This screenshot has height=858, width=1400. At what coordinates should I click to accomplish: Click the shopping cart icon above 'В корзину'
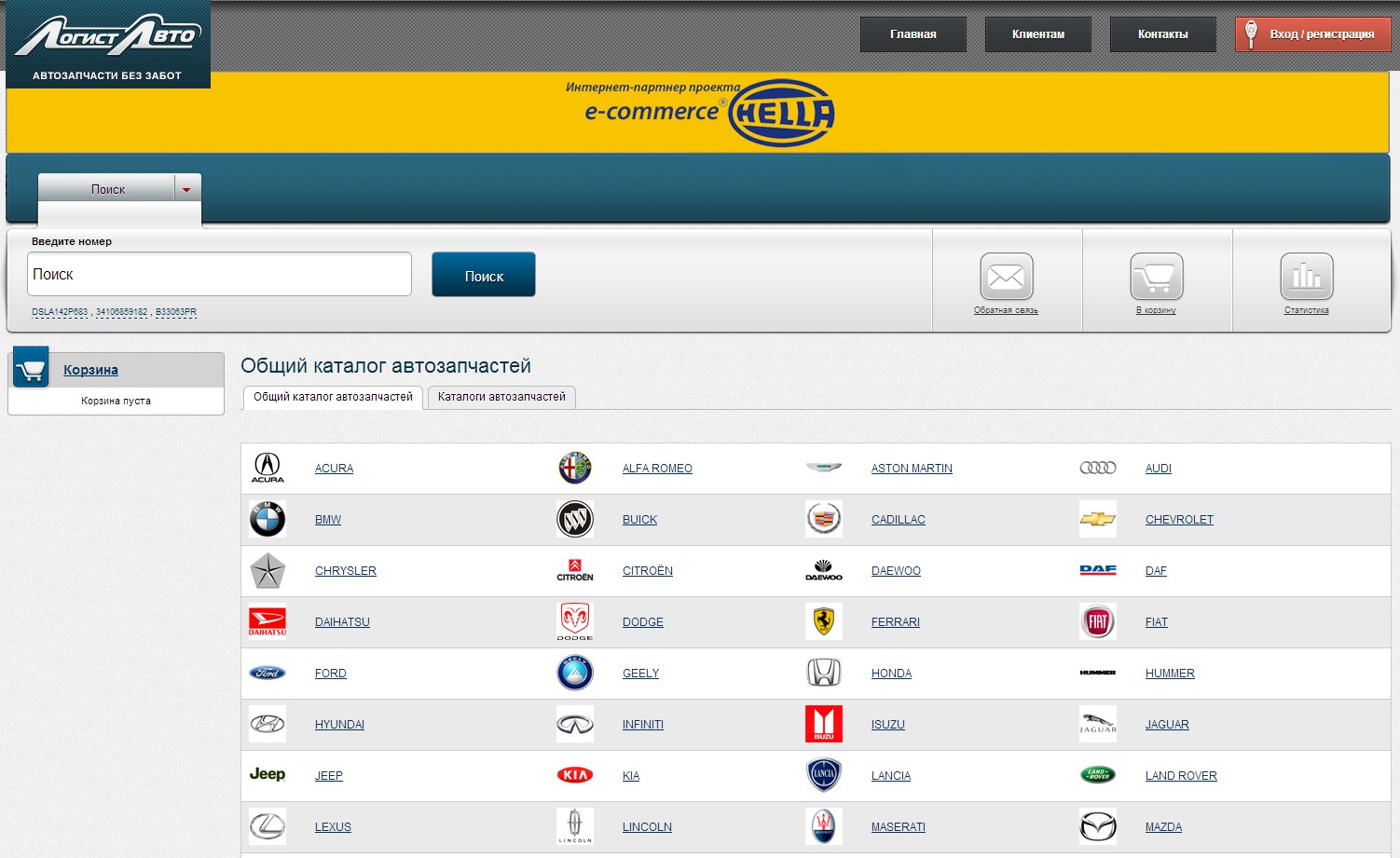1157,277
